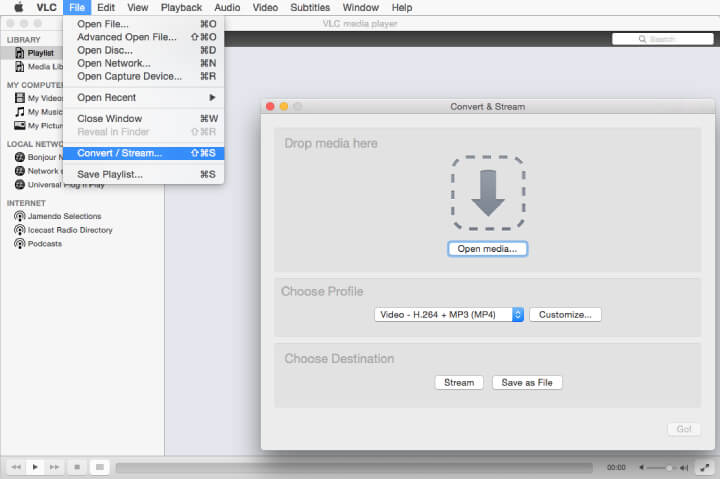Click Convert / Stream... menu entry
Screen dimensions: 720x479
tap(143, 153)
